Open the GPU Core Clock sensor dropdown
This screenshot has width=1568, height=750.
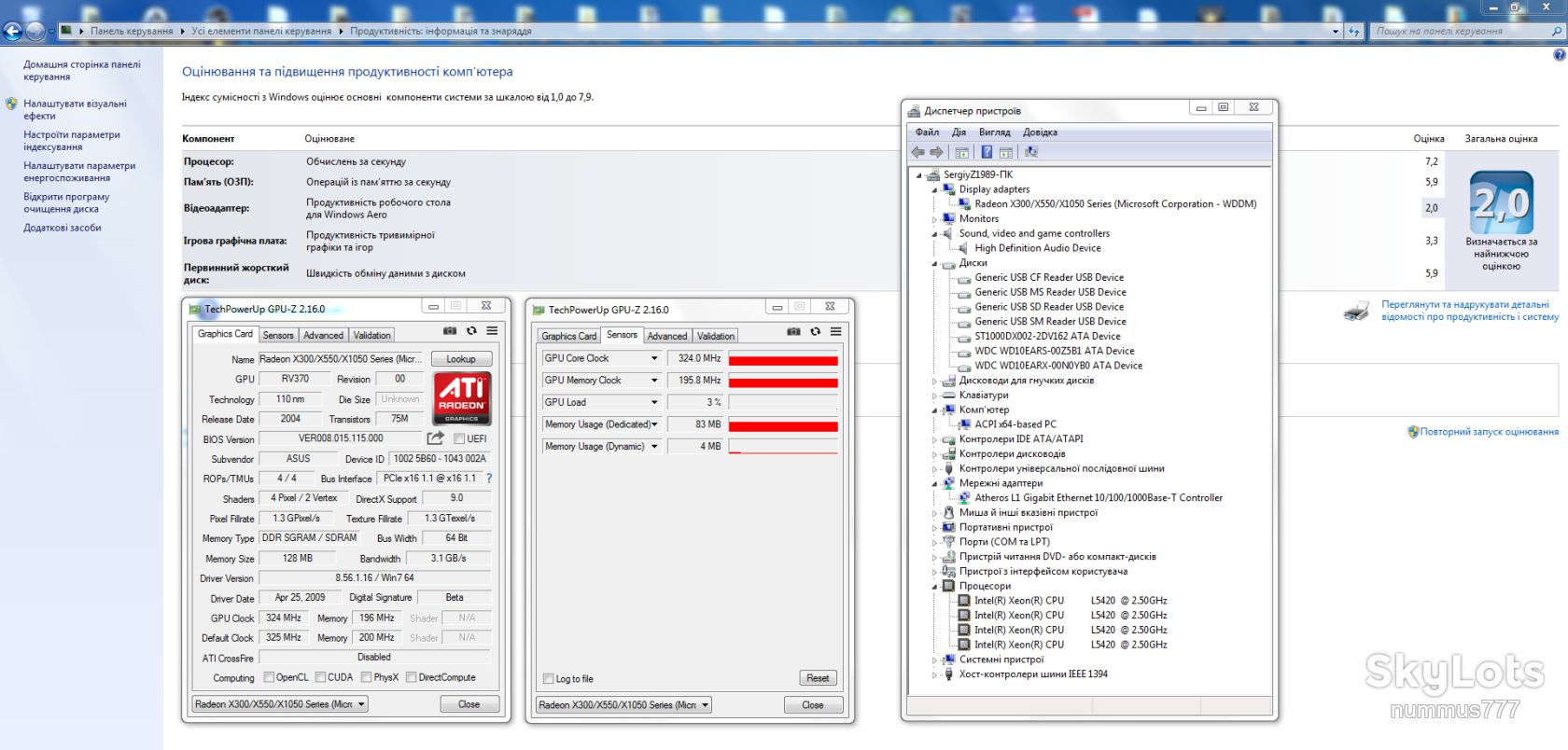(653, 358)
